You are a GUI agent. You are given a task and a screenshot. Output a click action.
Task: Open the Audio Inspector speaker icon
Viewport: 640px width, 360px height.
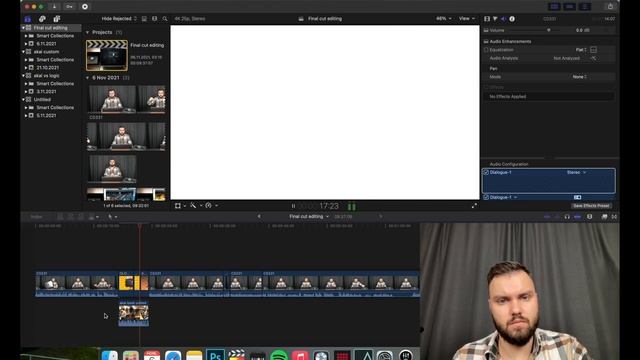[503, 19]
